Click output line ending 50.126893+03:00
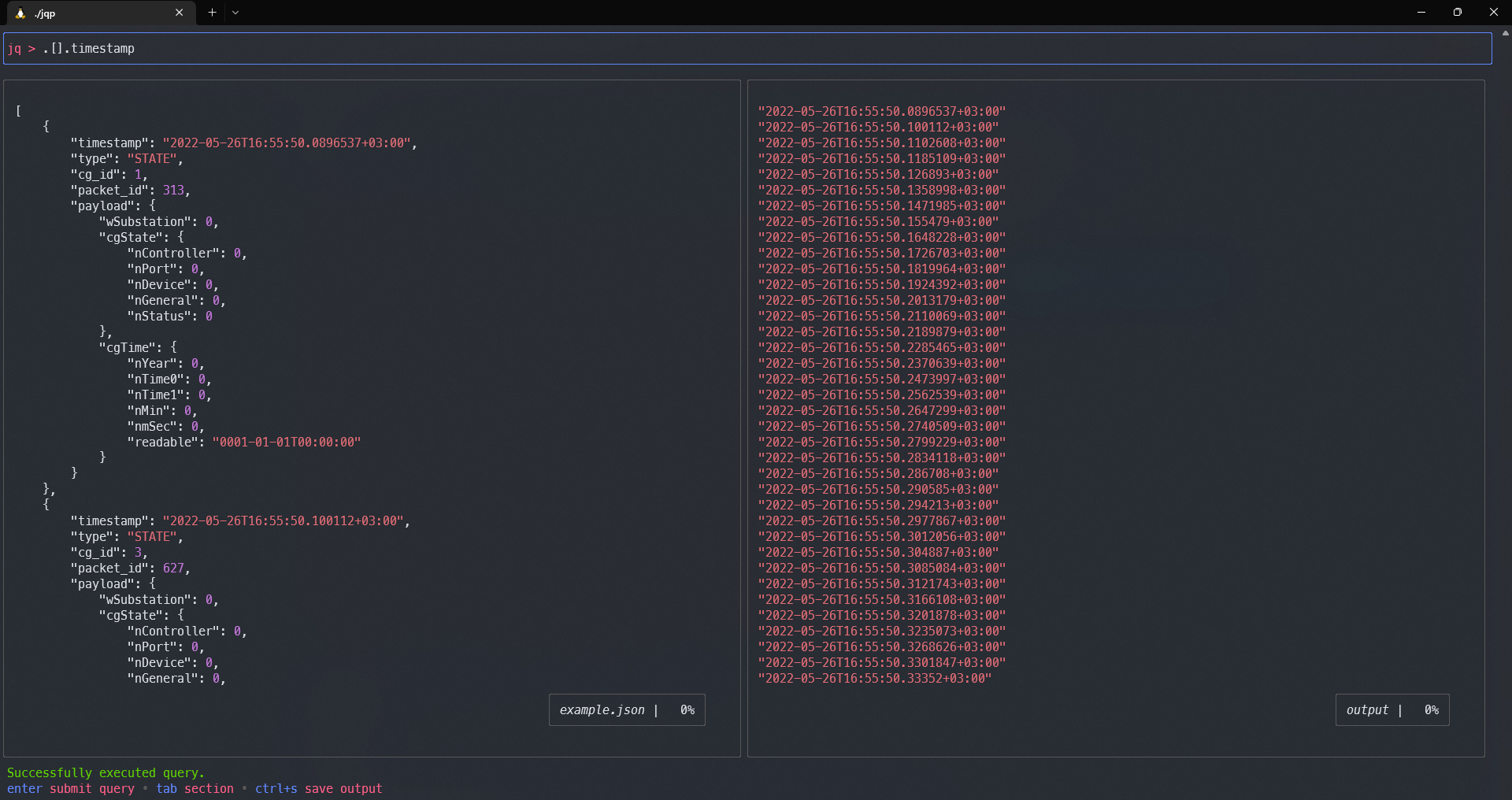This screenshot has height=800, width=1512. (878, 174)
